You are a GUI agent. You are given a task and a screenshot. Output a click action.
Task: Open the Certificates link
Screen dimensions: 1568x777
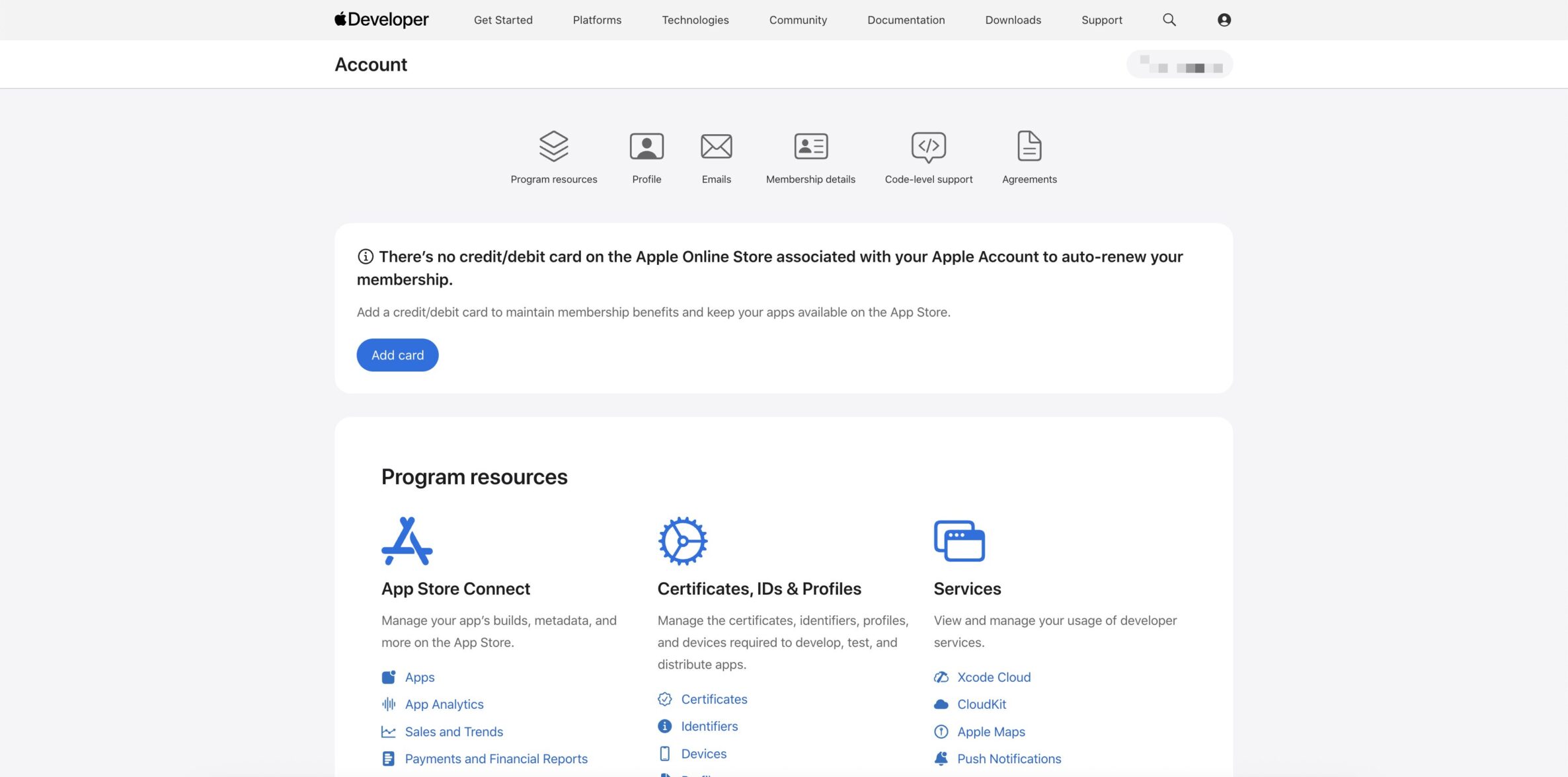715,699
